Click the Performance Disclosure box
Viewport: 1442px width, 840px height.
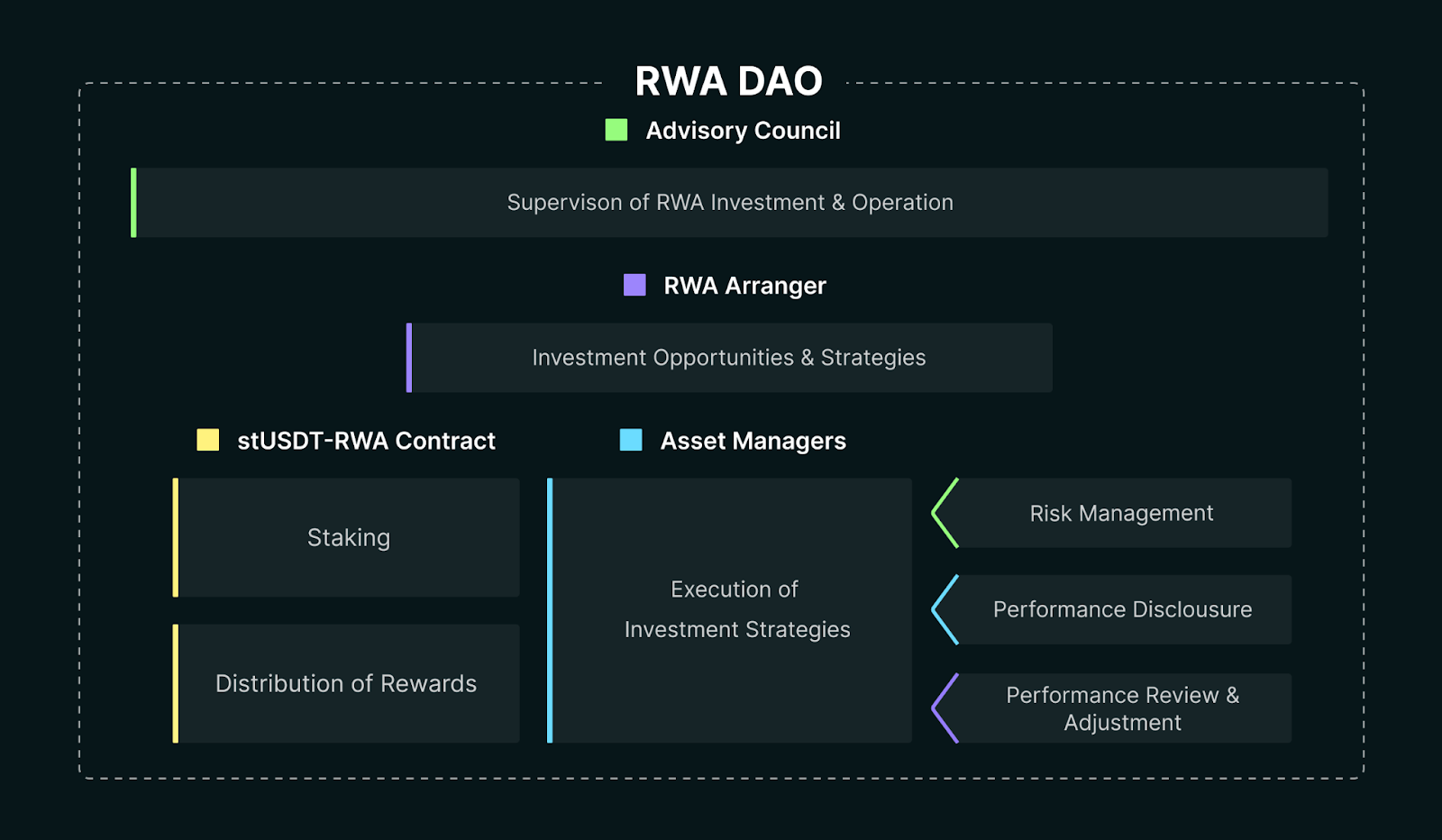(1122, 609)
